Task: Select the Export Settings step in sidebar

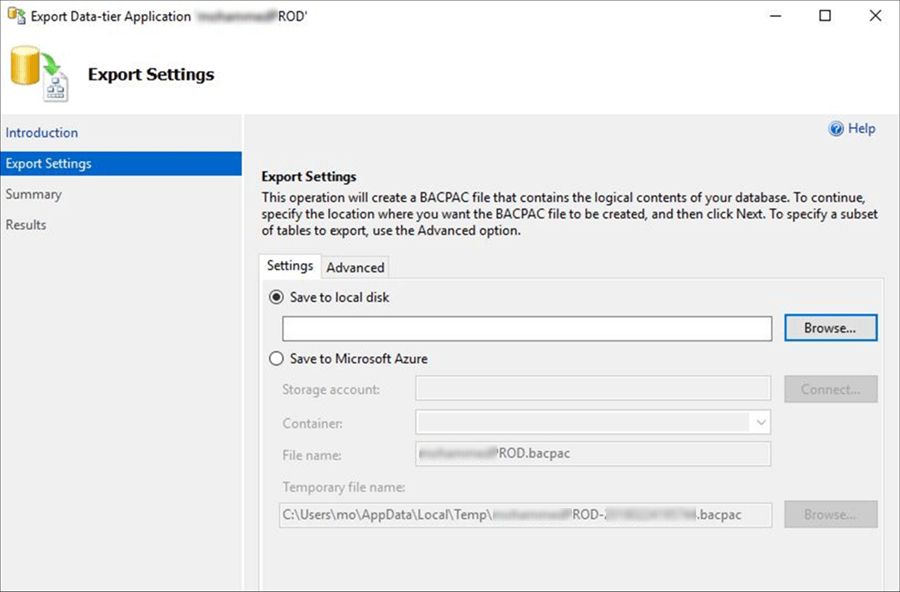Action: click(121, 164)
